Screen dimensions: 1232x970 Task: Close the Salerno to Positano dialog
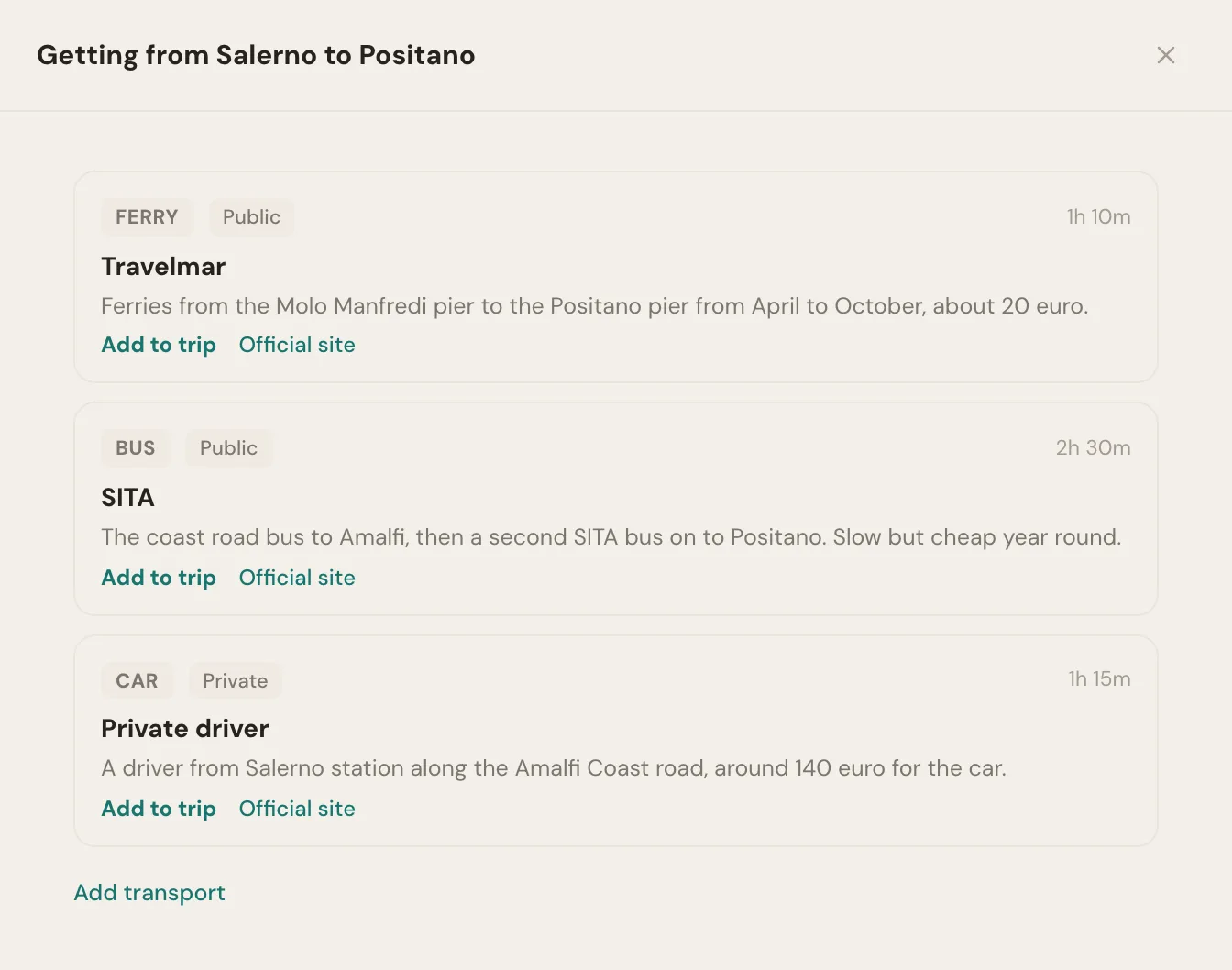coord(1166,55)
